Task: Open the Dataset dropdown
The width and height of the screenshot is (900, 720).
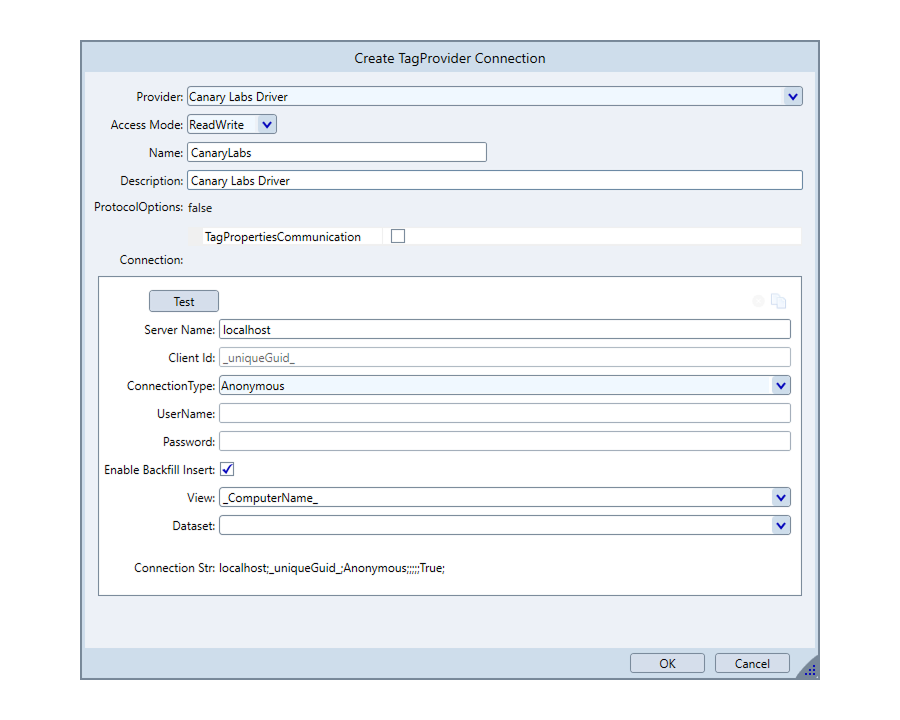Action: [x=780, y=525]
